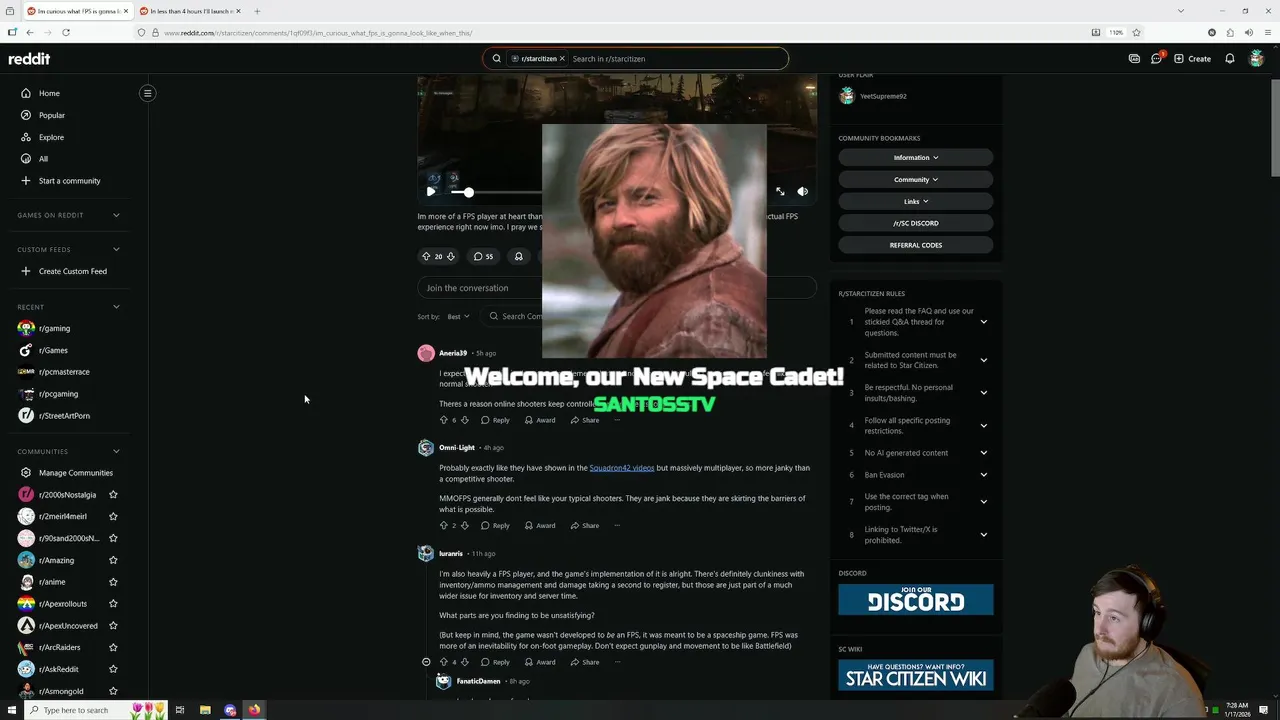1280x720 pixels.
Task: Open more options on Omni-Light's comment
Action: click(617, 525)
